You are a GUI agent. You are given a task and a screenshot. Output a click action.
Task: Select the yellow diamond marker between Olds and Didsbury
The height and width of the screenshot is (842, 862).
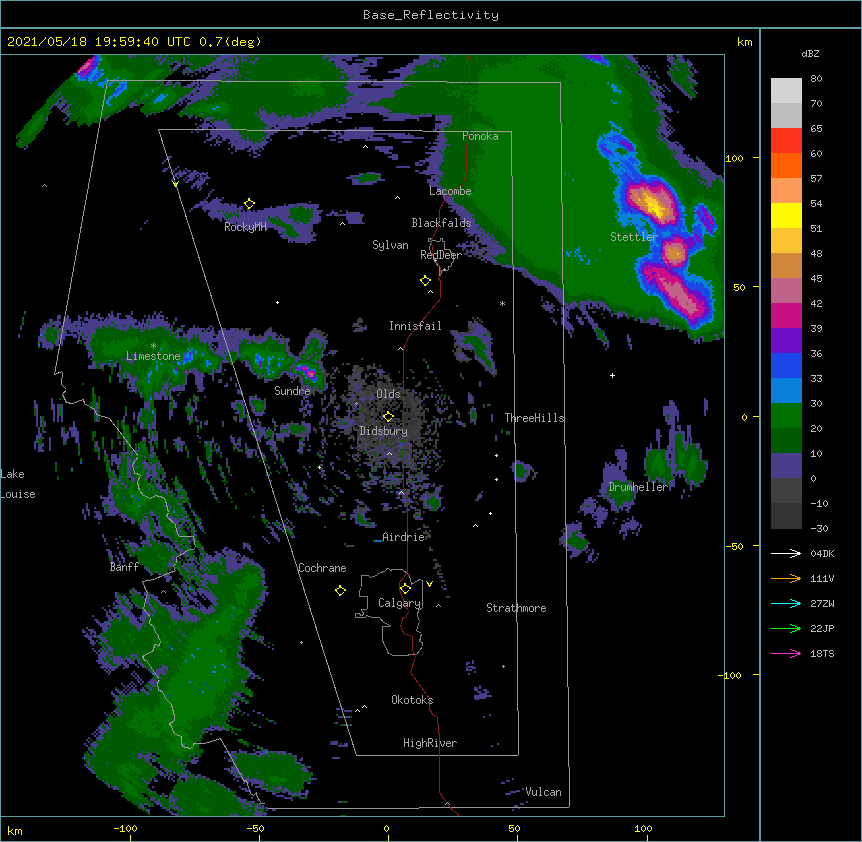tap(388, 416)
